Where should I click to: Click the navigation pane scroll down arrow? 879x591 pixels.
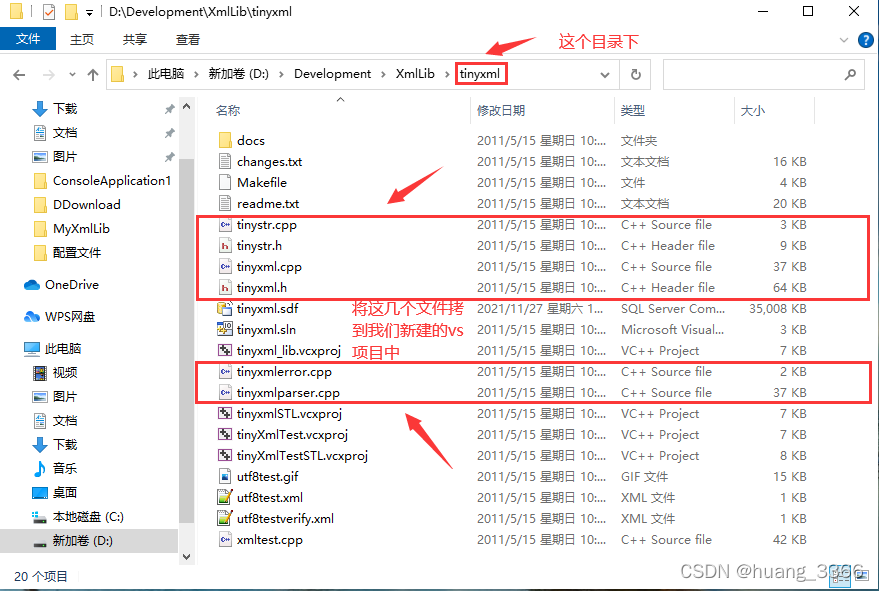(187, 557)
